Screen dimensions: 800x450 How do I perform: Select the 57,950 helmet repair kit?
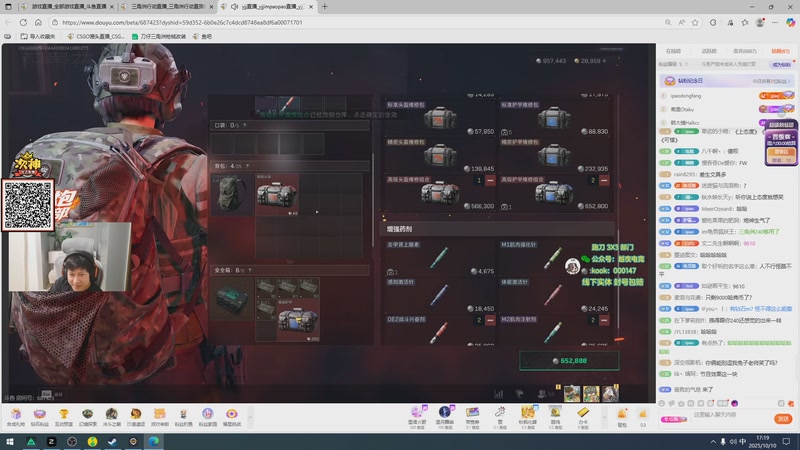440,118
